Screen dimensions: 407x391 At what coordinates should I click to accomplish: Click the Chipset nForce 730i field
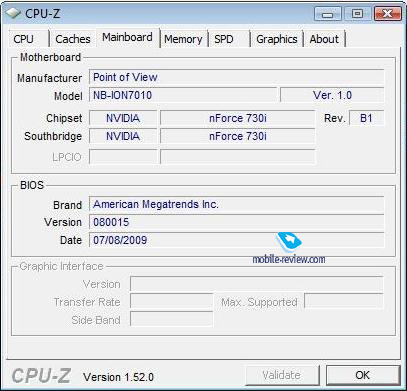(x=237, y=118)
